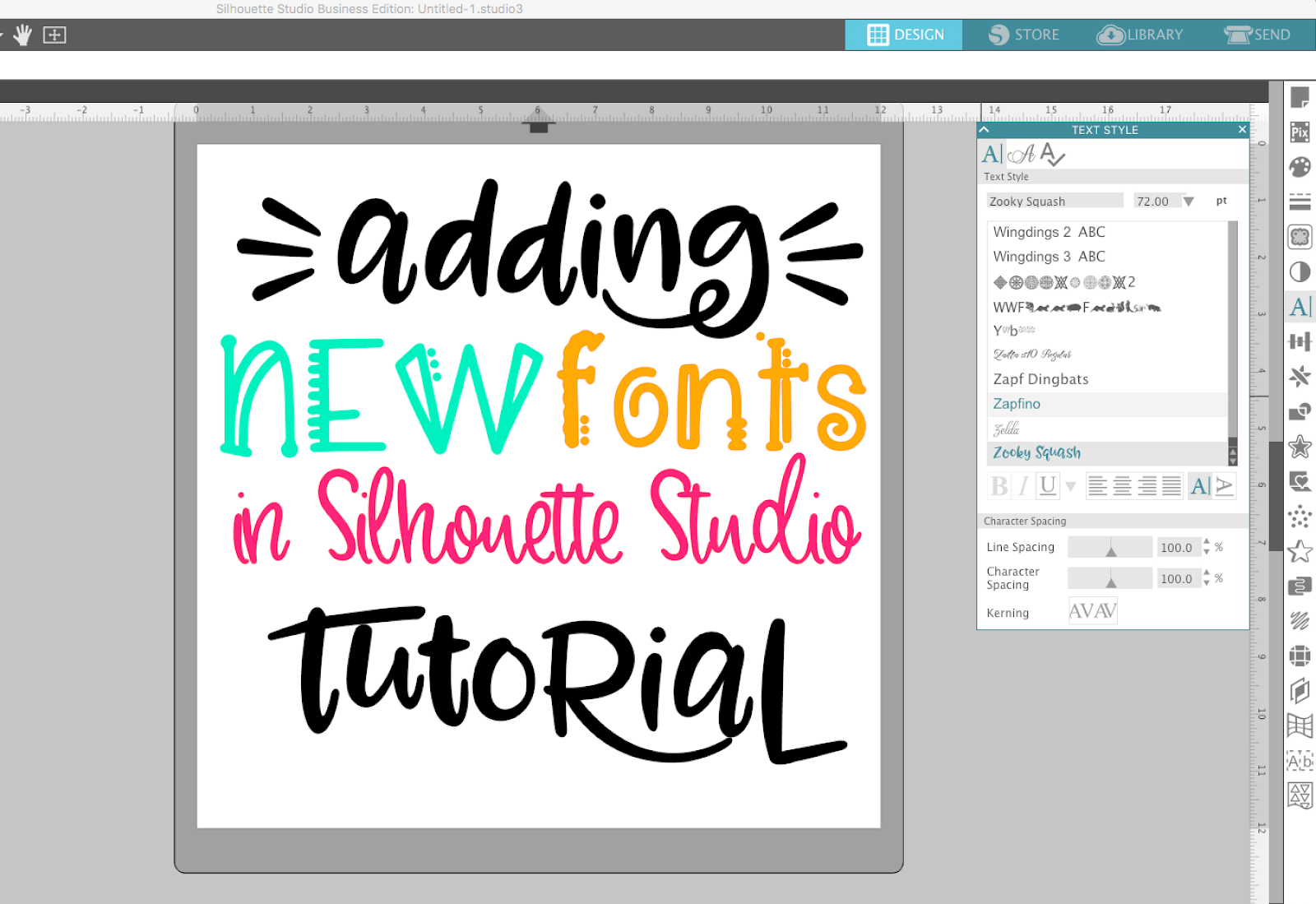Click the Character Spacing value field
This screenshot has width=1316, height=904.
pyautogui.click(x=1179, y=578)
